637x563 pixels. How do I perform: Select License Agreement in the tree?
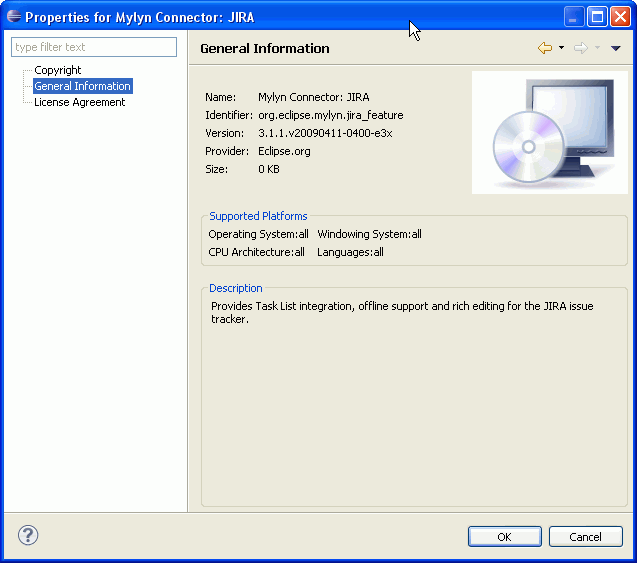(80, 102)
